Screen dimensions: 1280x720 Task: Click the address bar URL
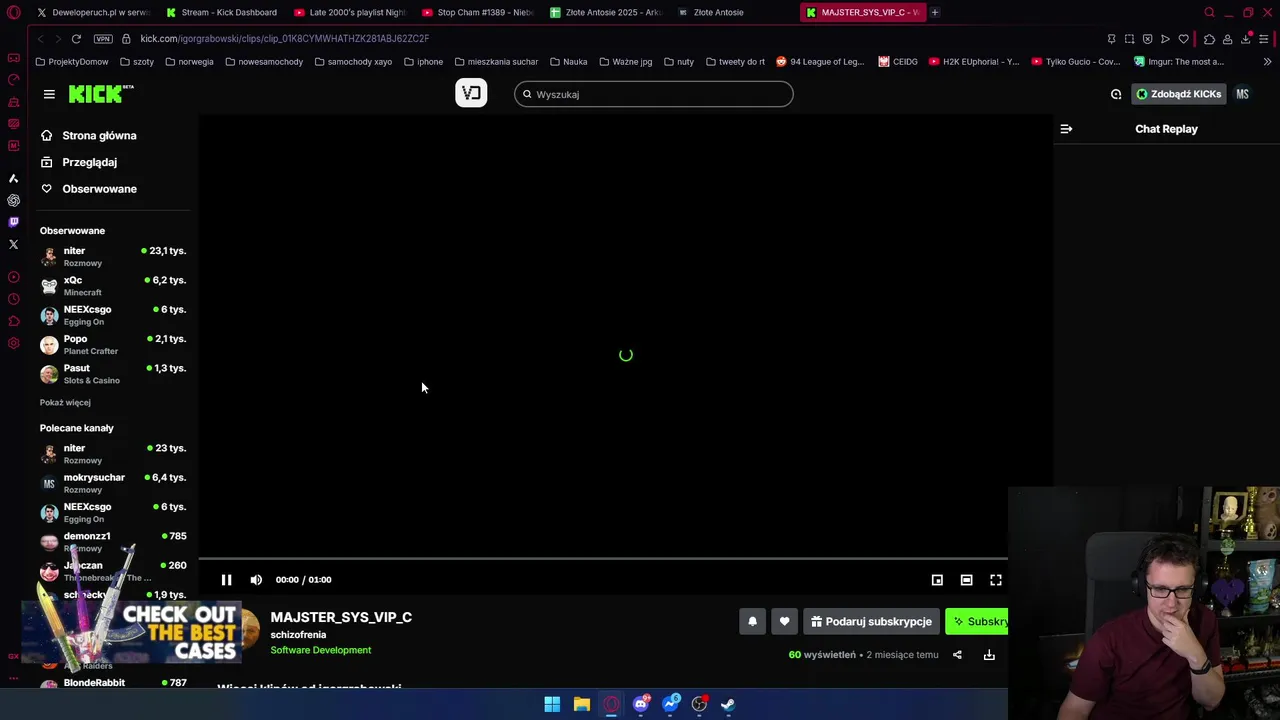285,38
